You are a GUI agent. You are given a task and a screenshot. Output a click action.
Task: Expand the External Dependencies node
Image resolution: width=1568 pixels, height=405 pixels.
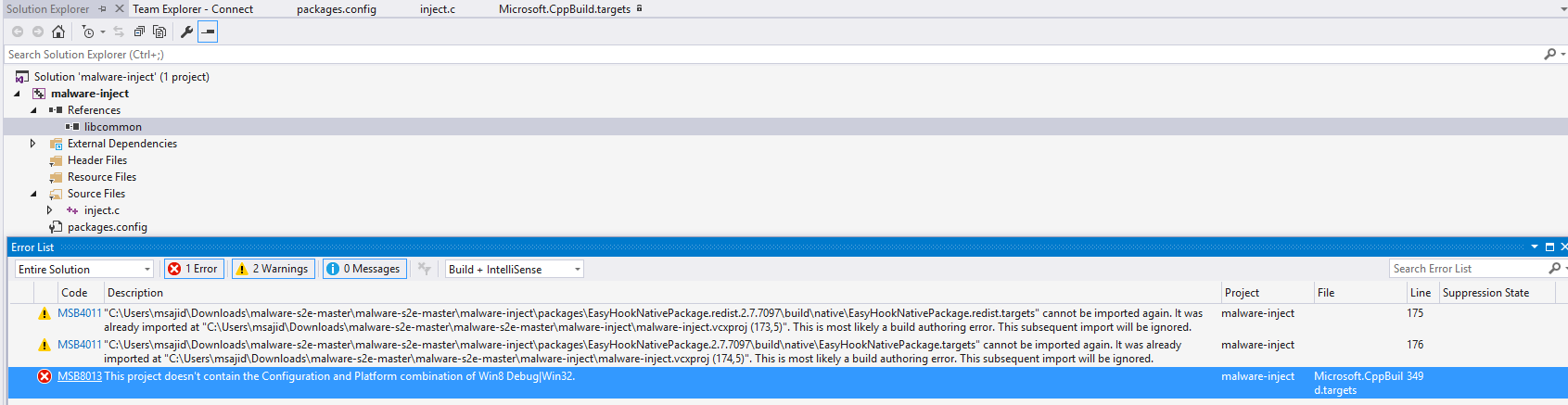[x=33, y=144]
